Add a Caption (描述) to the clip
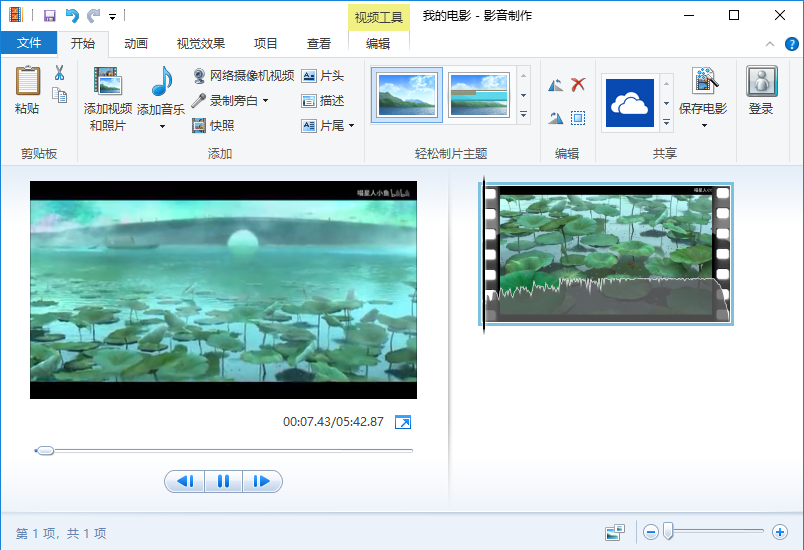The image size is (804, 550). pyautogui.click(x=323, y=100)
